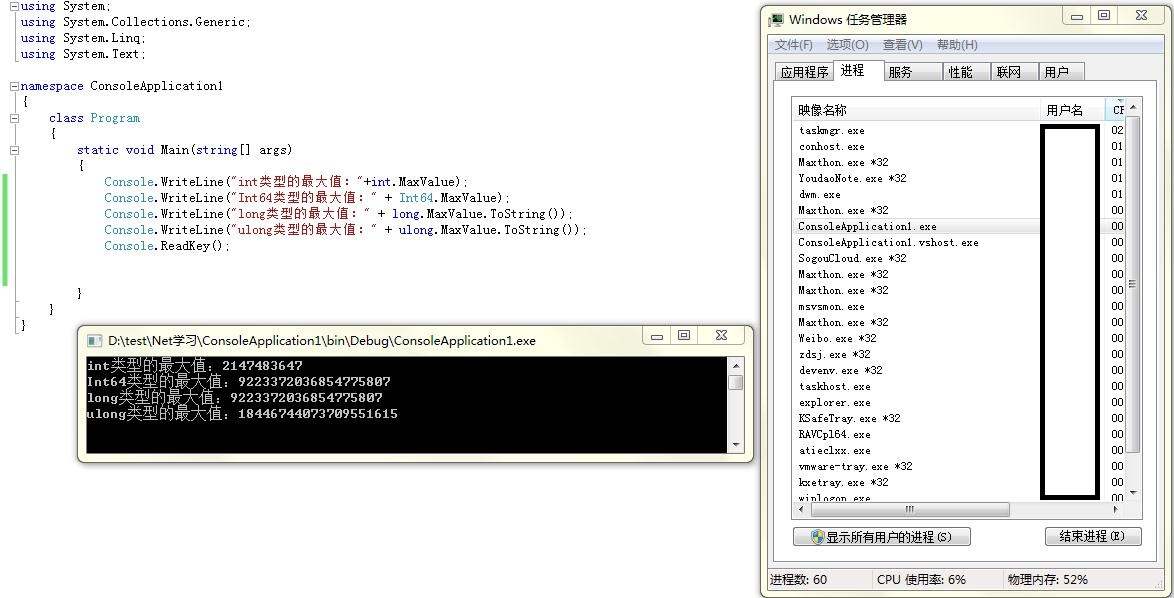Open Task Manager's 帮助(H) menu

pyautogui.click(x=957, y=45)
